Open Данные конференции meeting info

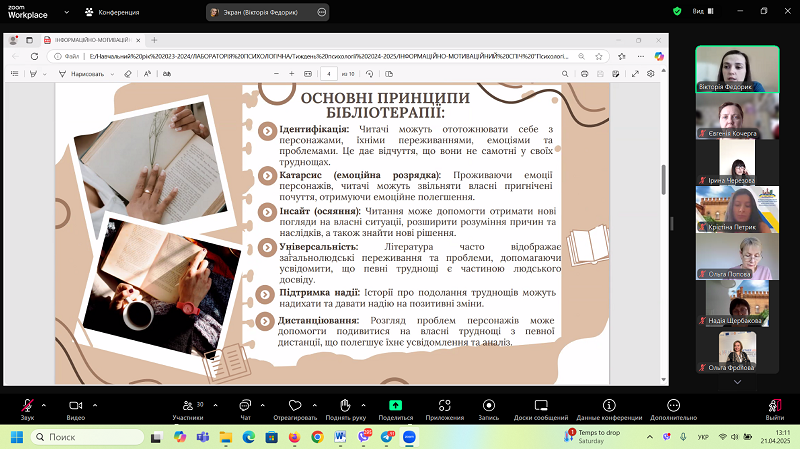point(609,409)
